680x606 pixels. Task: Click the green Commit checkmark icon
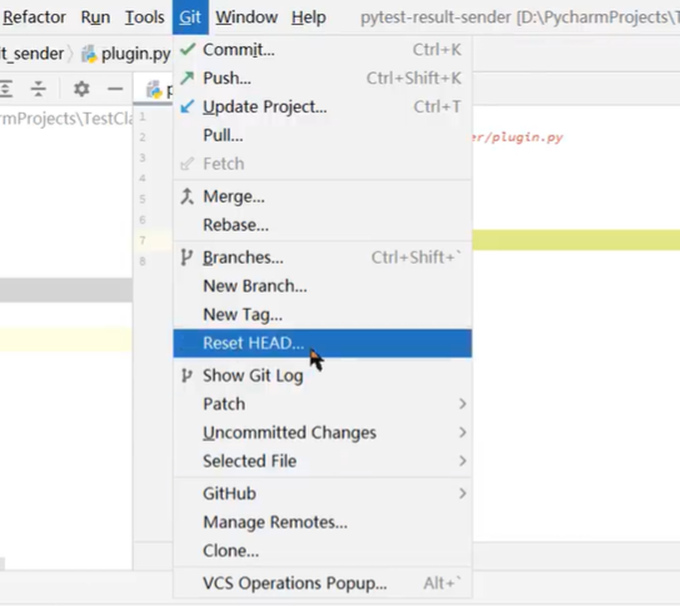pyautogui.click(x=187, y=49)
